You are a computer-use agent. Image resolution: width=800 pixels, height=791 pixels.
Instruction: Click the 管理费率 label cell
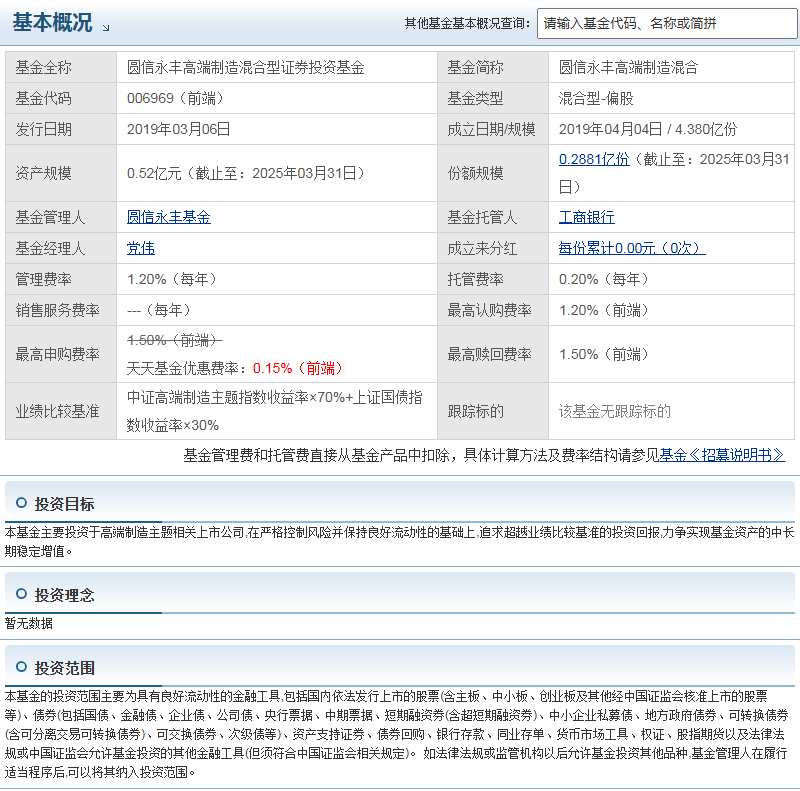[x=61, y=279]
